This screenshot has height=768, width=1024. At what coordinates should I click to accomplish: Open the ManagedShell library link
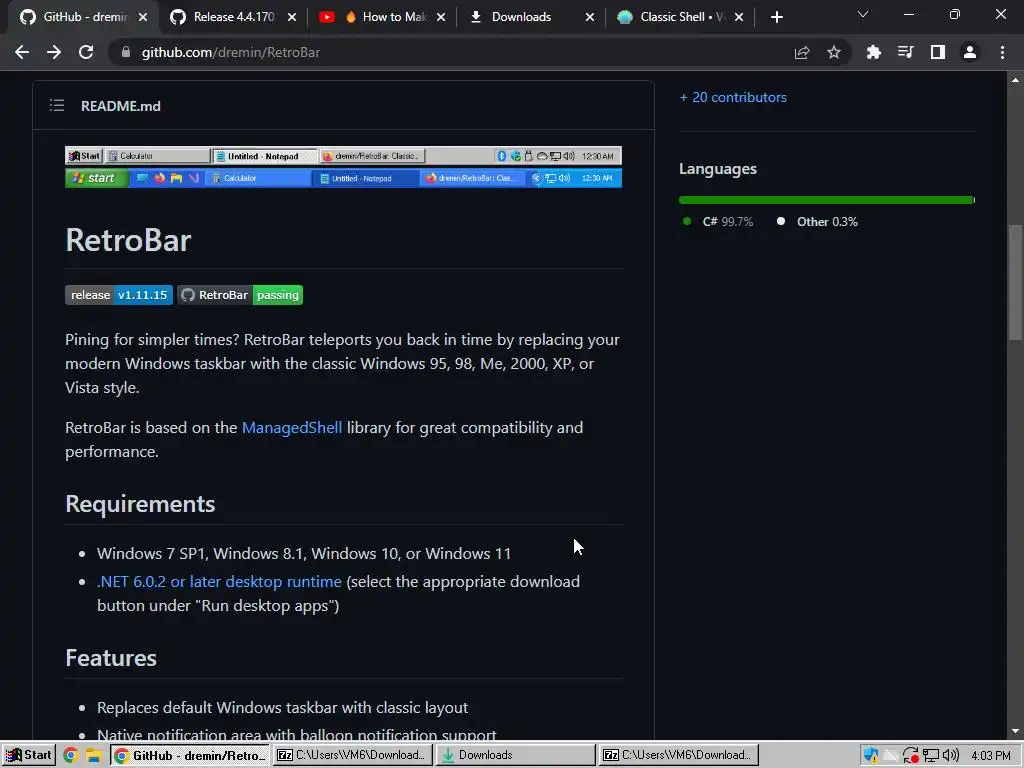292,428
